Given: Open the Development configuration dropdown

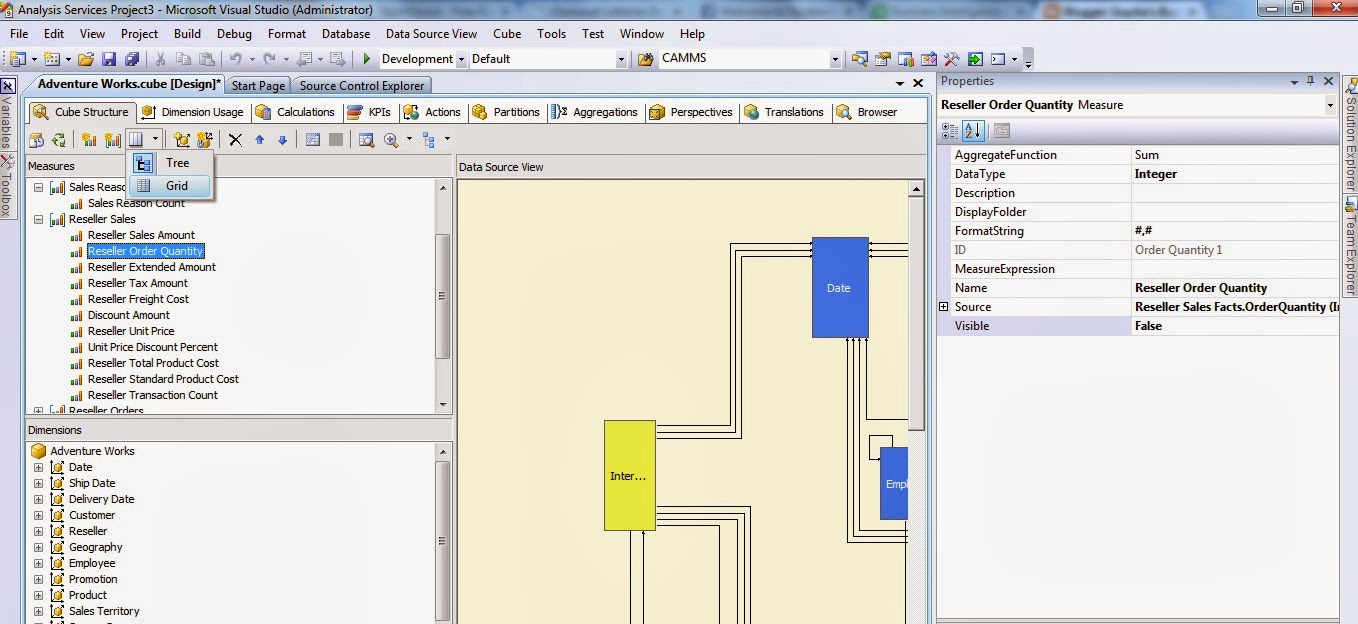Looking at the screenshot, I should tap(462, 59).
